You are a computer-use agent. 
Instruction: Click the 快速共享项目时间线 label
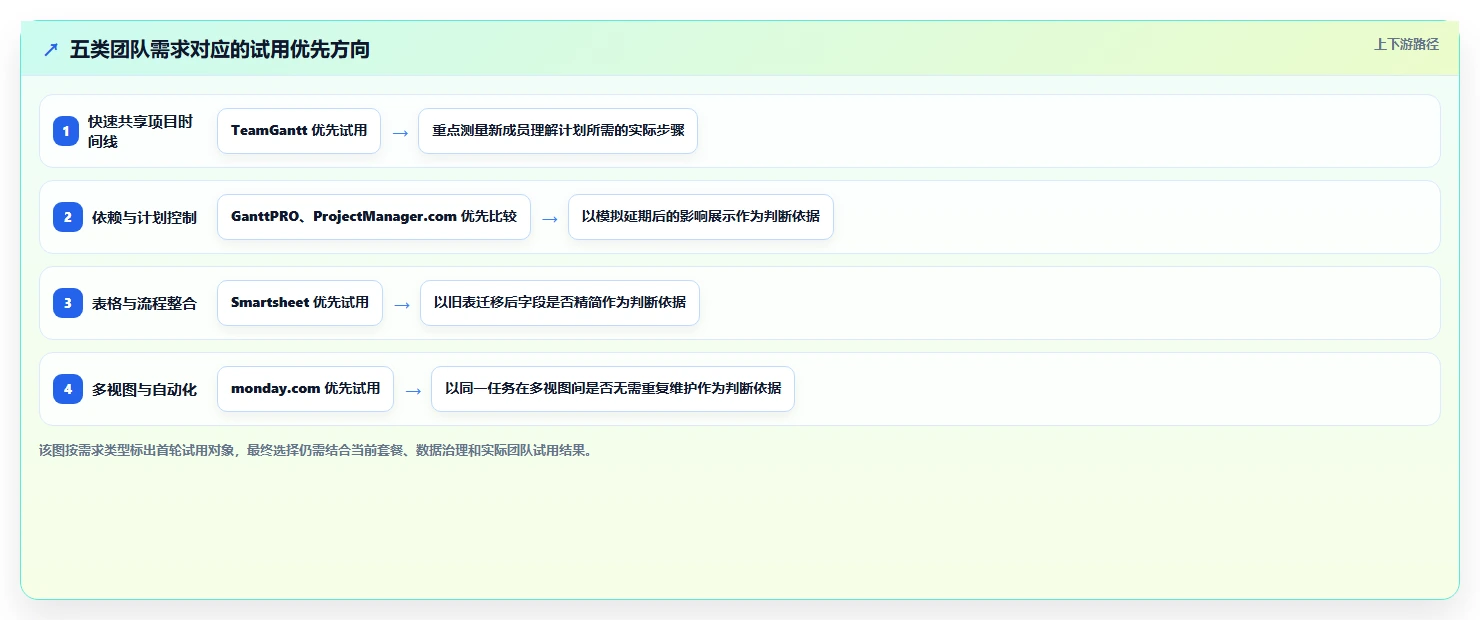[x=140, y=131]
